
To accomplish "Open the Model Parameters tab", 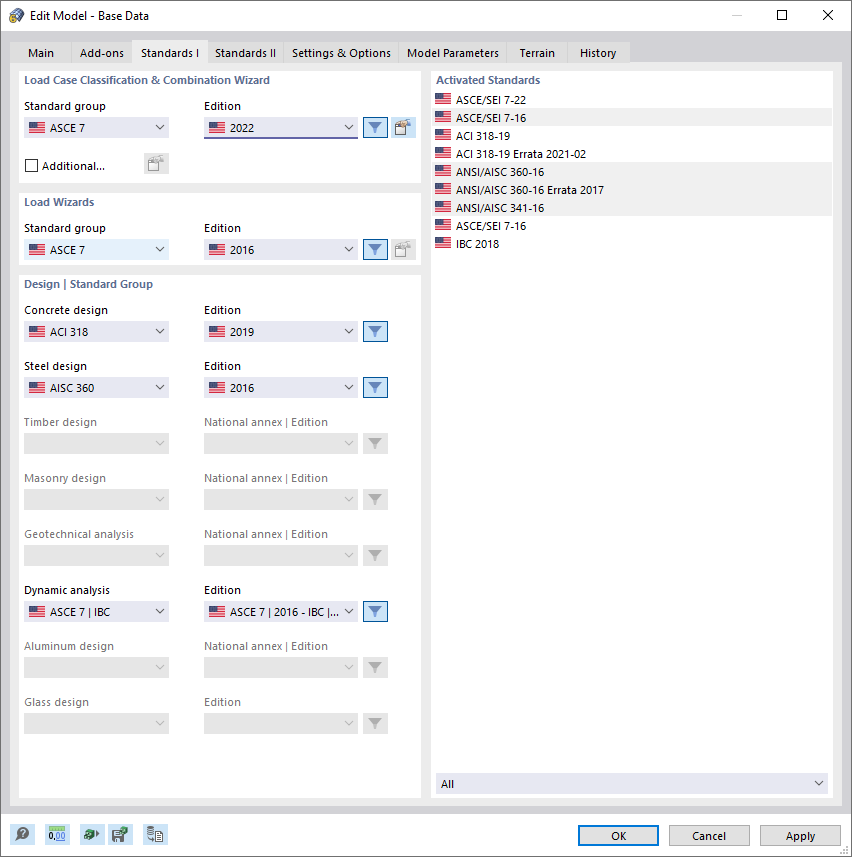I will [x=452, y=53].
